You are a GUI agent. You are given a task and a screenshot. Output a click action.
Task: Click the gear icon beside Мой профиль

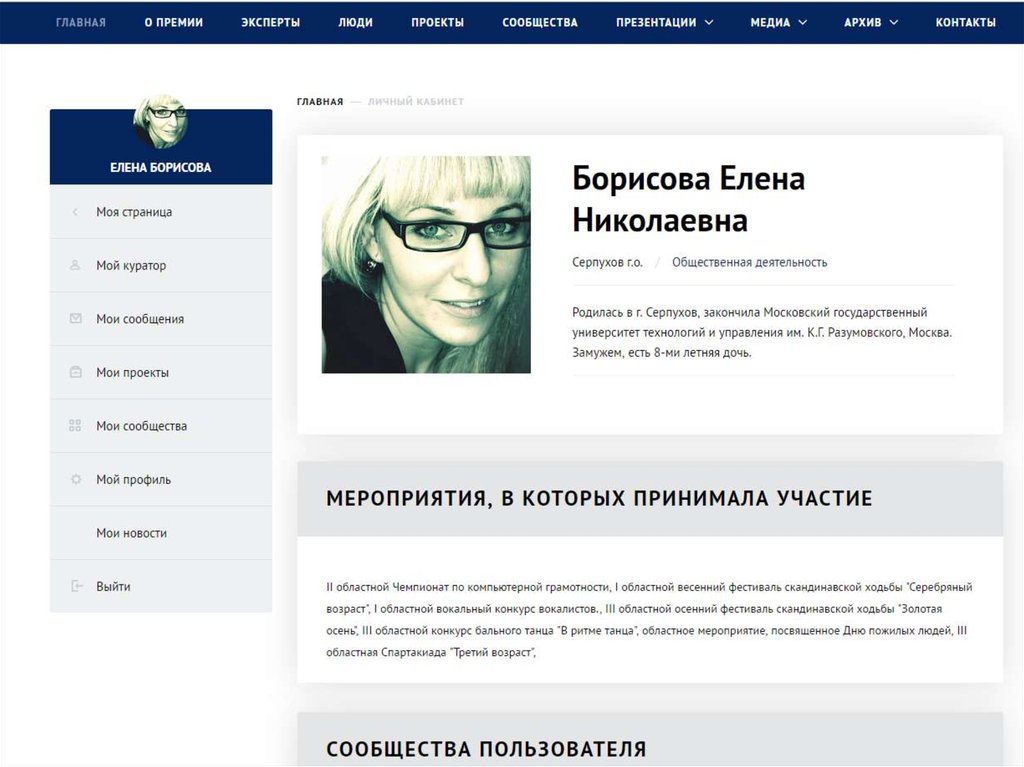[76, 480]
